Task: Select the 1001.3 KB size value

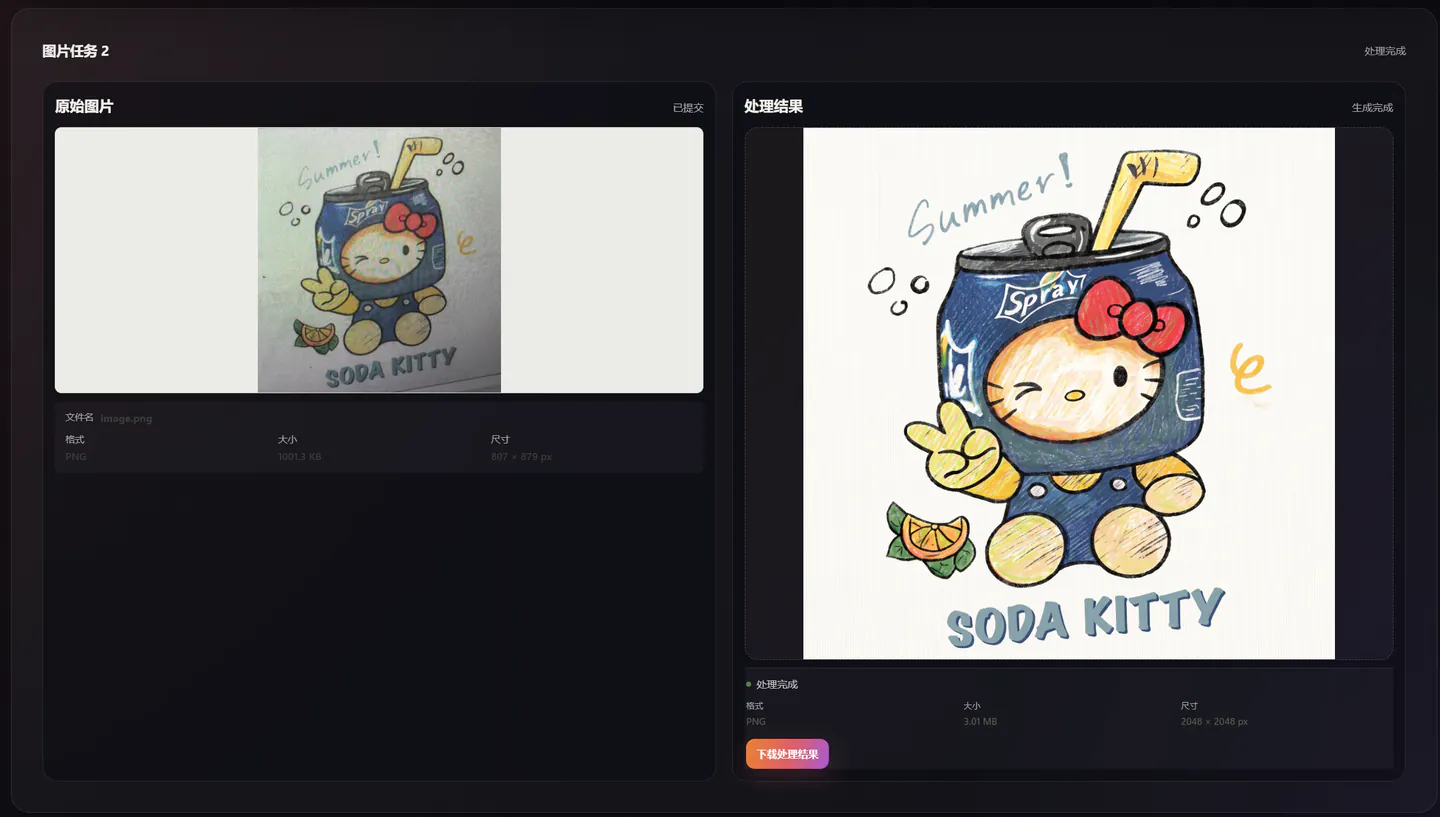Action: coord(299,457)
